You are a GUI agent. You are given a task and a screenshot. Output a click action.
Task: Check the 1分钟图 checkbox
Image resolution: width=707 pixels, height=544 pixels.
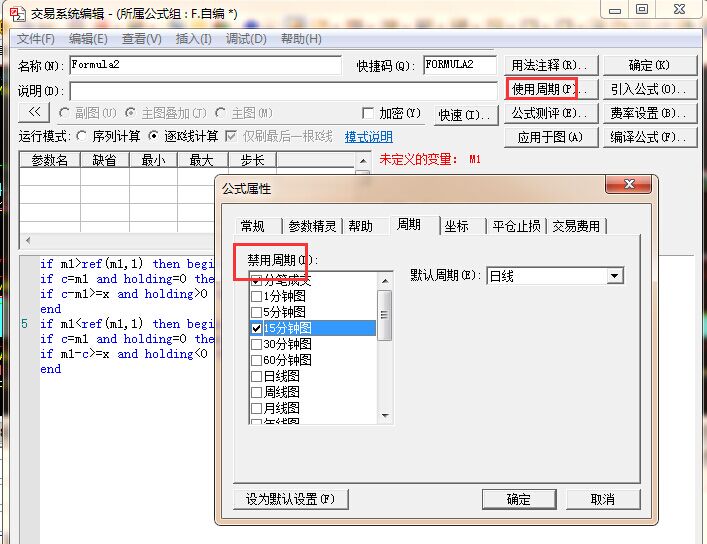tap(257, 296)
